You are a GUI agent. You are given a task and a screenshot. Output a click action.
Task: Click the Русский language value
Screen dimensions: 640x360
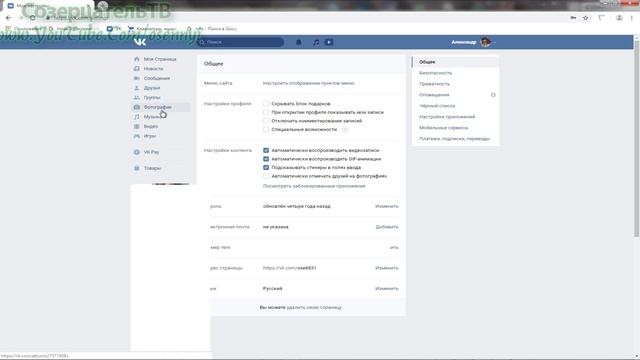pyautogui.click(x=272, y=289)
